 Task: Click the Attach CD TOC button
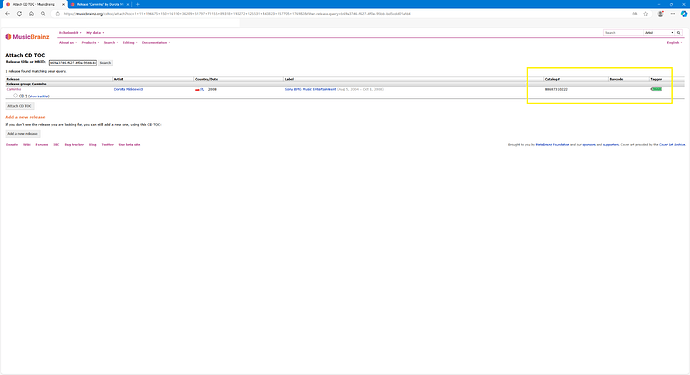click(x=19, y=106)
